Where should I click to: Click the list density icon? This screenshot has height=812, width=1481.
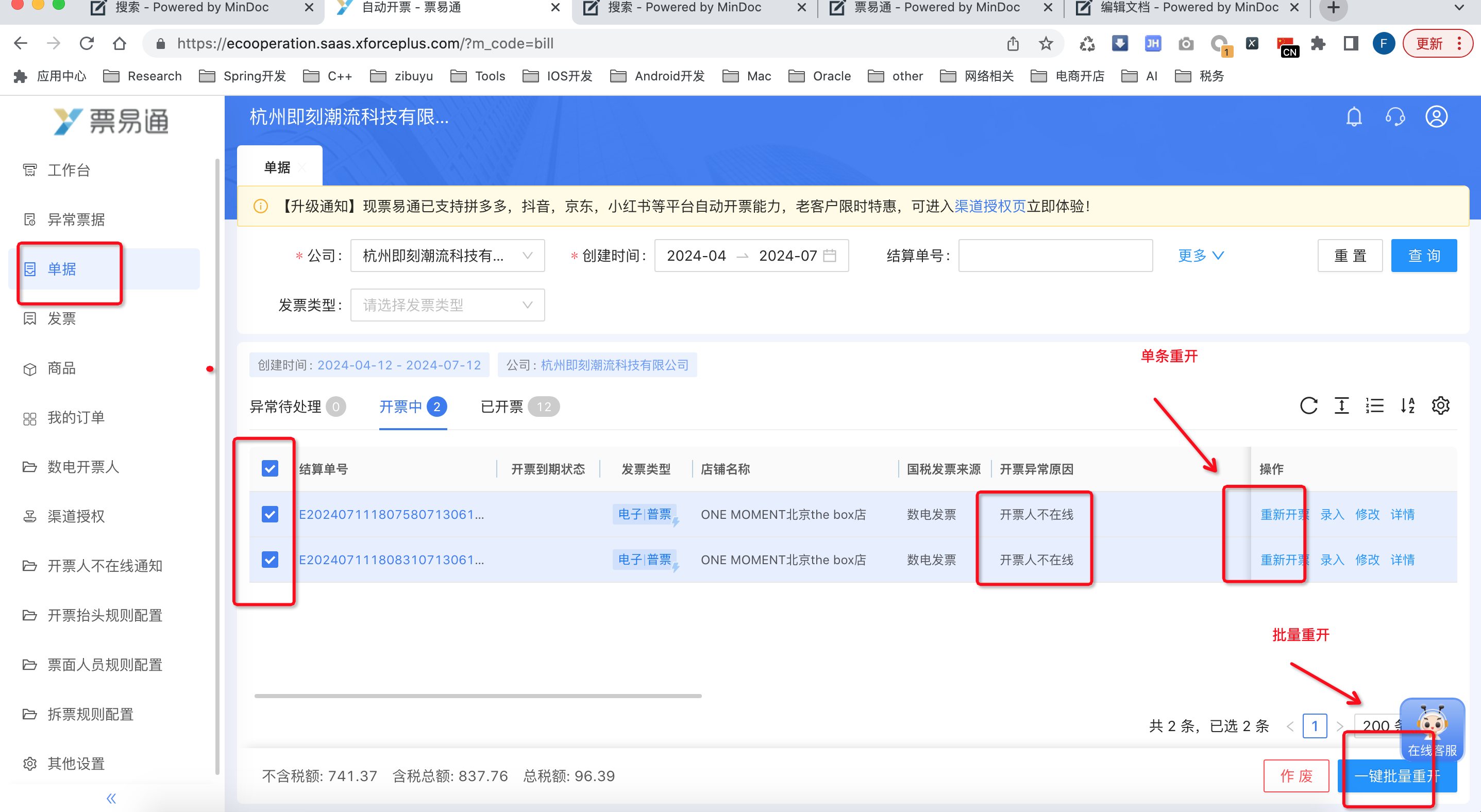[x=1375, y=405]
